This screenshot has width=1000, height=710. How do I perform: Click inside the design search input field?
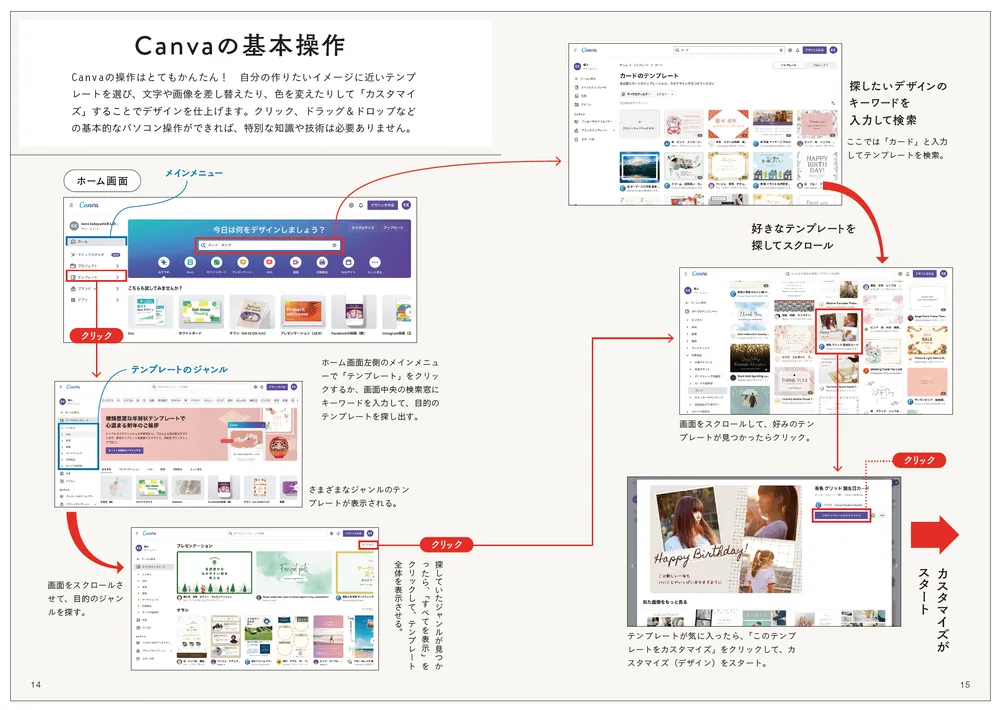tap(270, 245)
